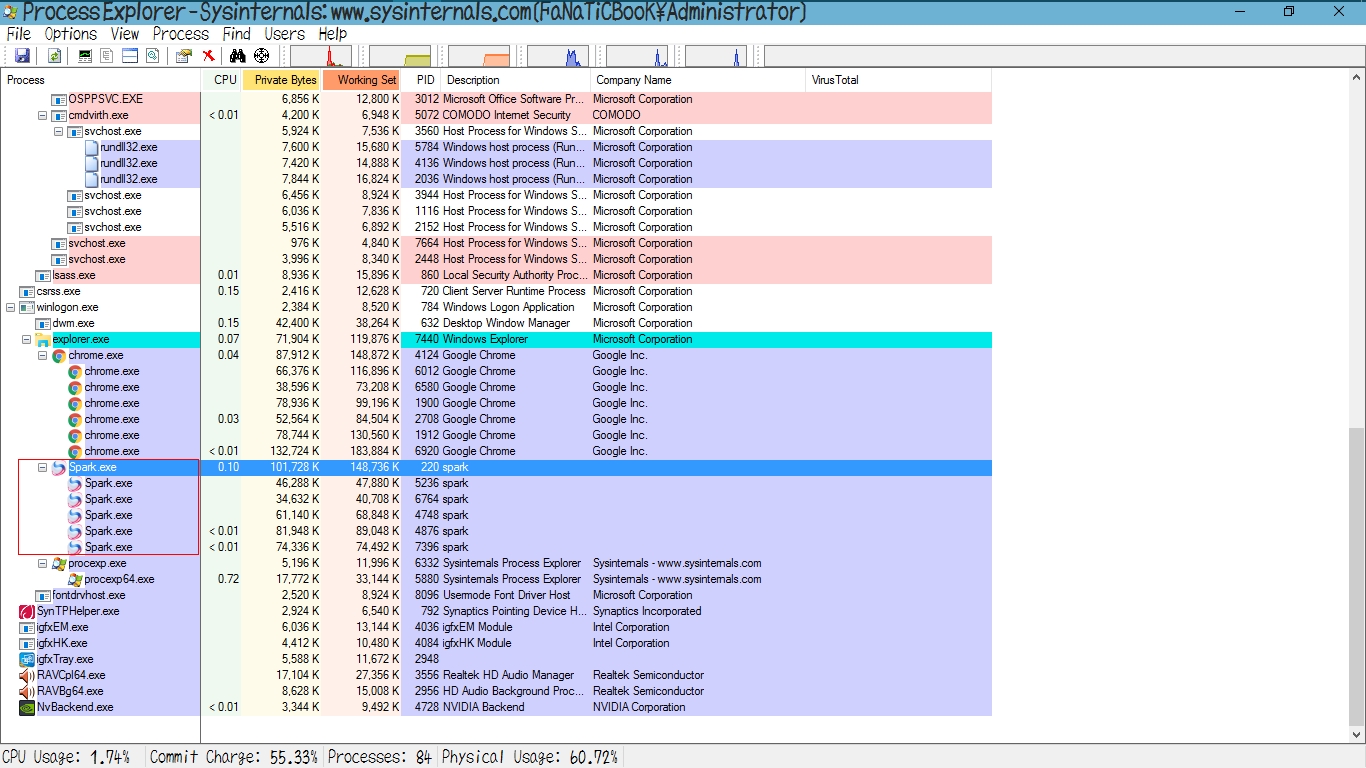
Task: Sort by the PID column header
Action: click(421, 80)
